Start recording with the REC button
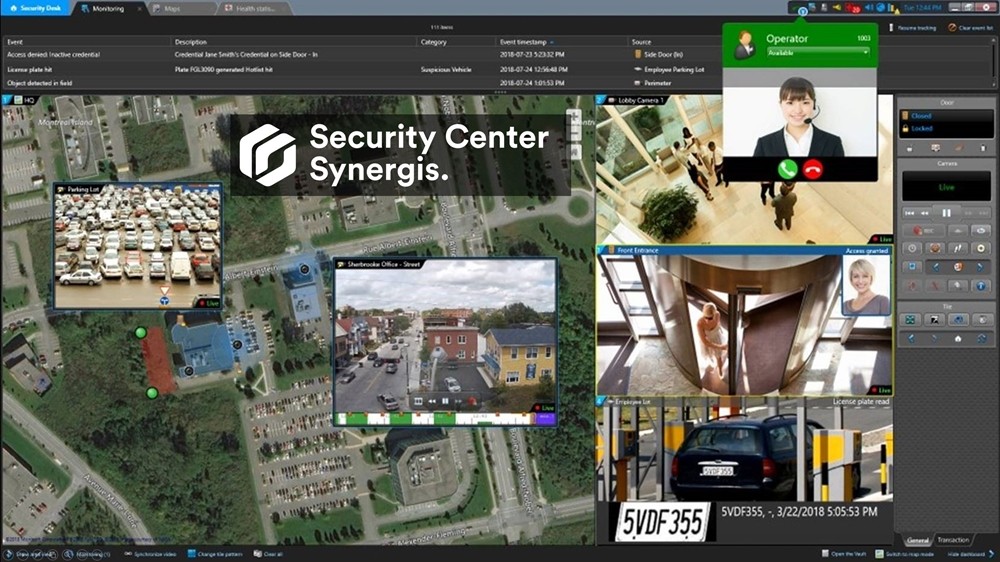This screenshot has width=1000, height=562. point(922,230)
